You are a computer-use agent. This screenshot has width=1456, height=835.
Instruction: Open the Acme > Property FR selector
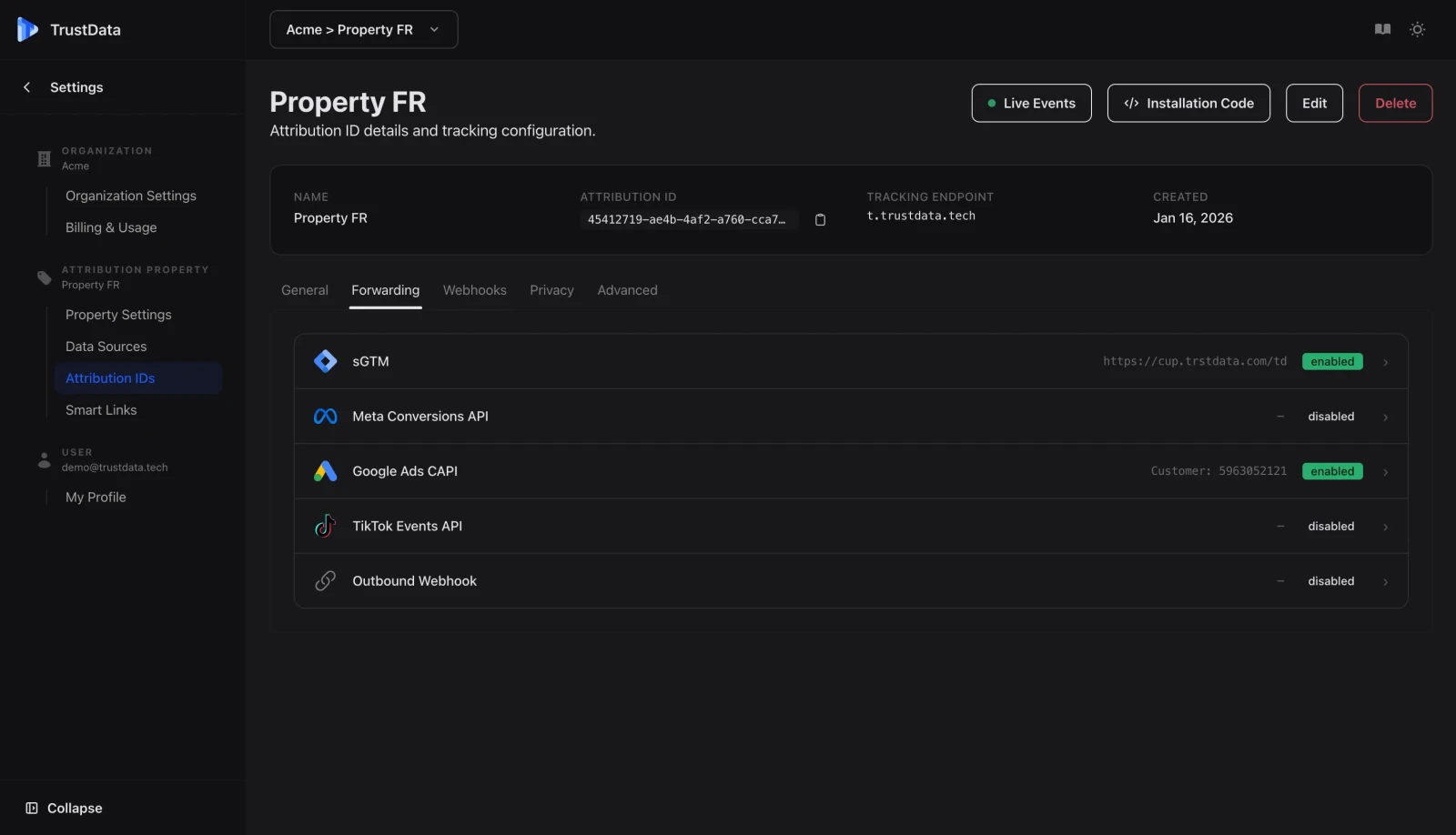click(x=363, y=29)
